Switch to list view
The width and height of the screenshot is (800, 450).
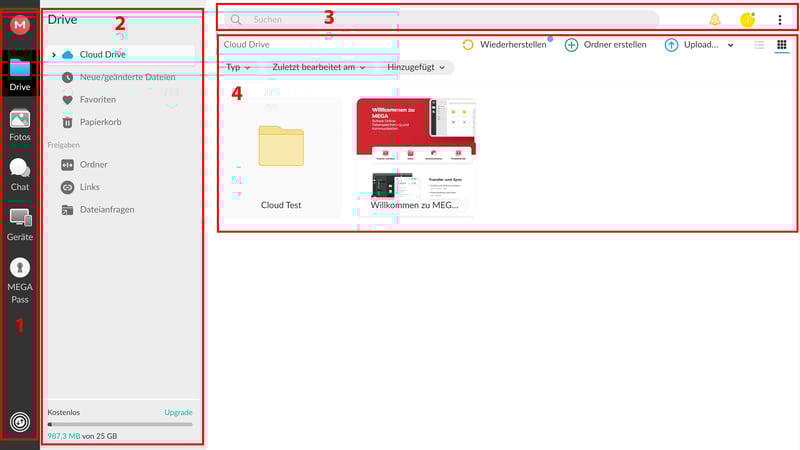click(x=759, y=45)
